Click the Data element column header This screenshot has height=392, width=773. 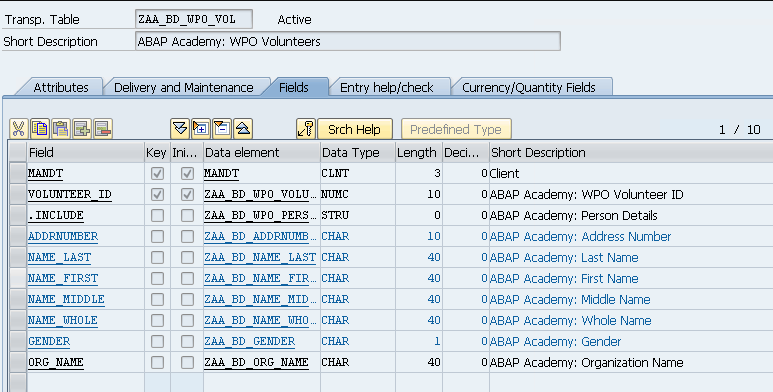262,152
